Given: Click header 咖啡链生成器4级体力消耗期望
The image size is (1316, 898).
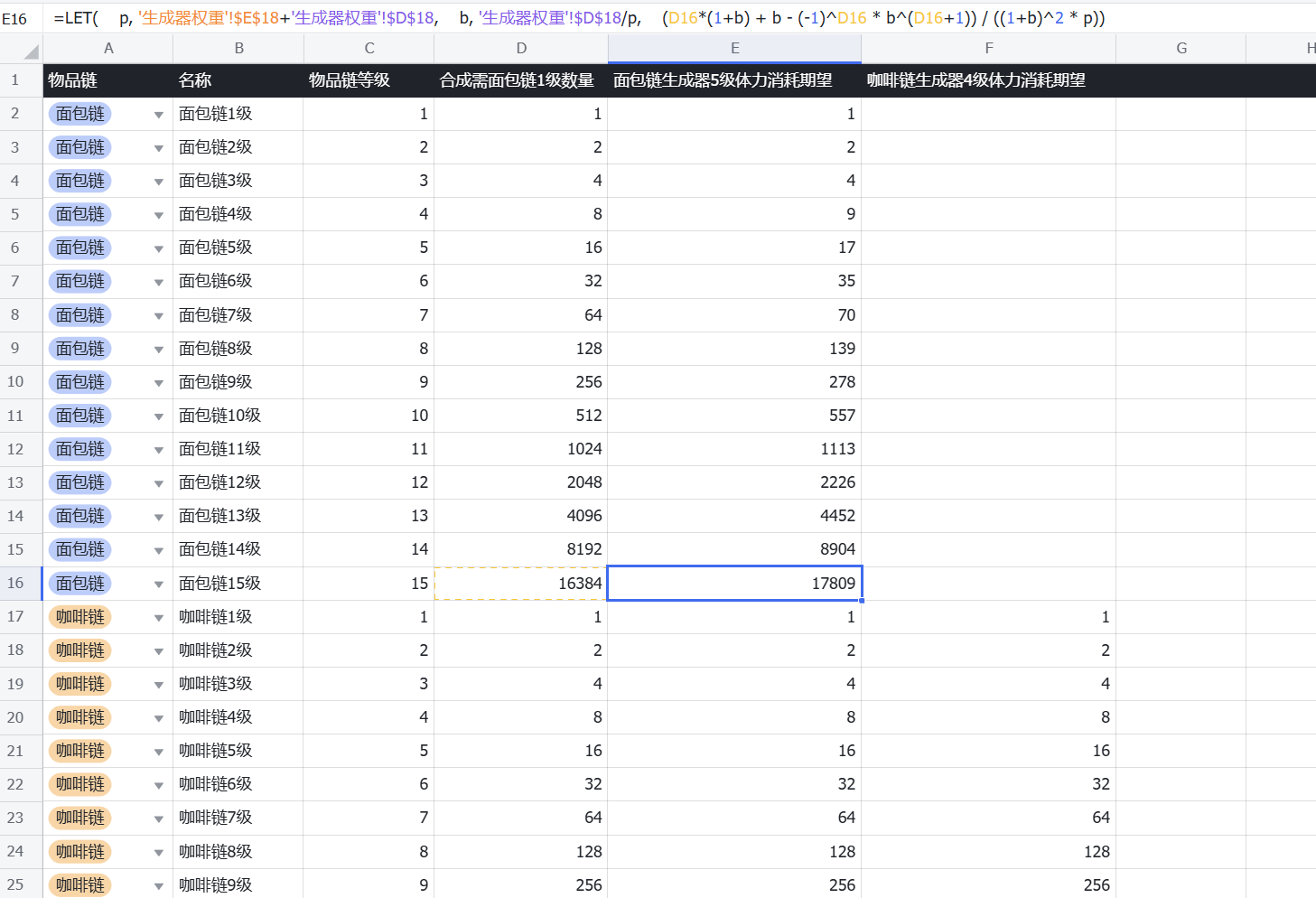Looking at the screenshot, I should pos(989,80).
